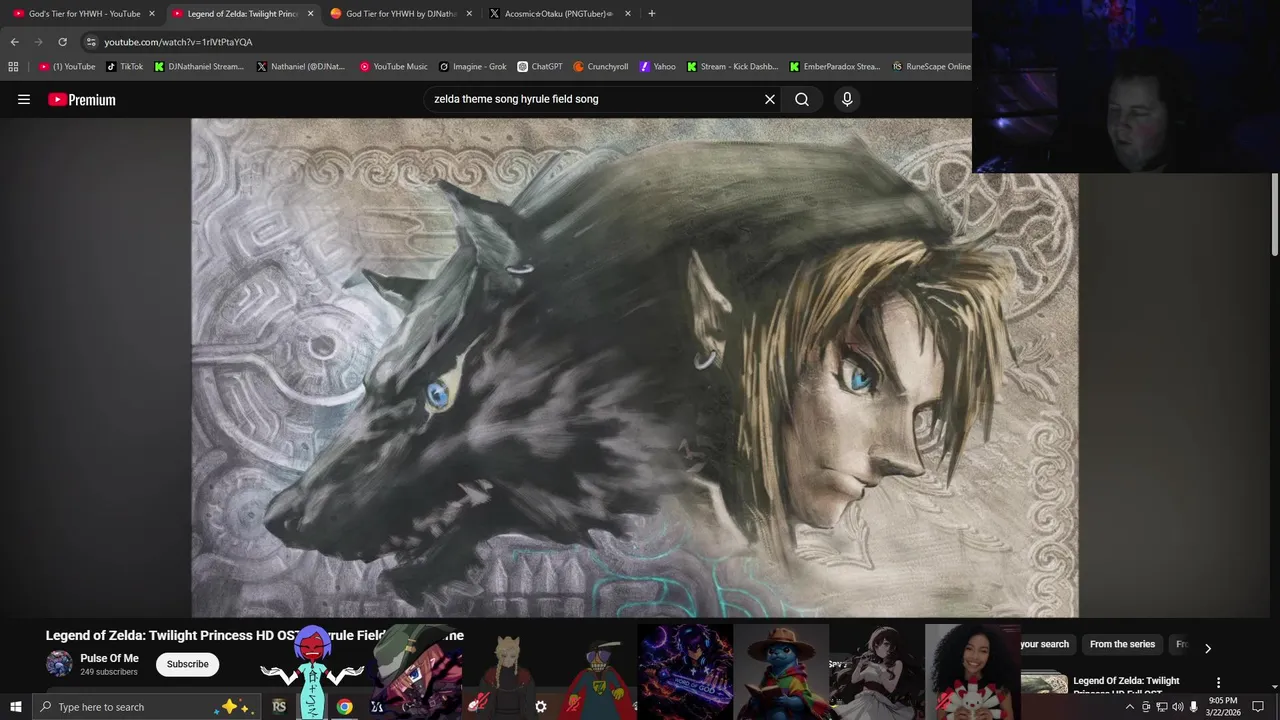Open the 'EmberParadox Strea...' bookmark
1280x720 pixels.
(x=834, y=67)
